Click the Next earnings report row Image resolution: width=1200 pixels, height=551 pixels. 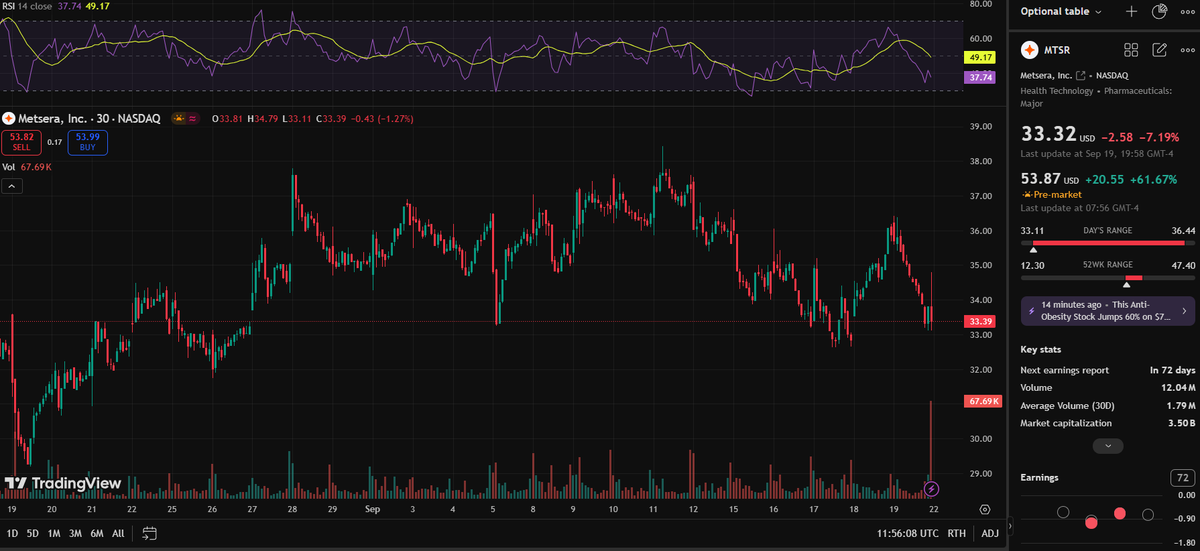click(1108, 370)
